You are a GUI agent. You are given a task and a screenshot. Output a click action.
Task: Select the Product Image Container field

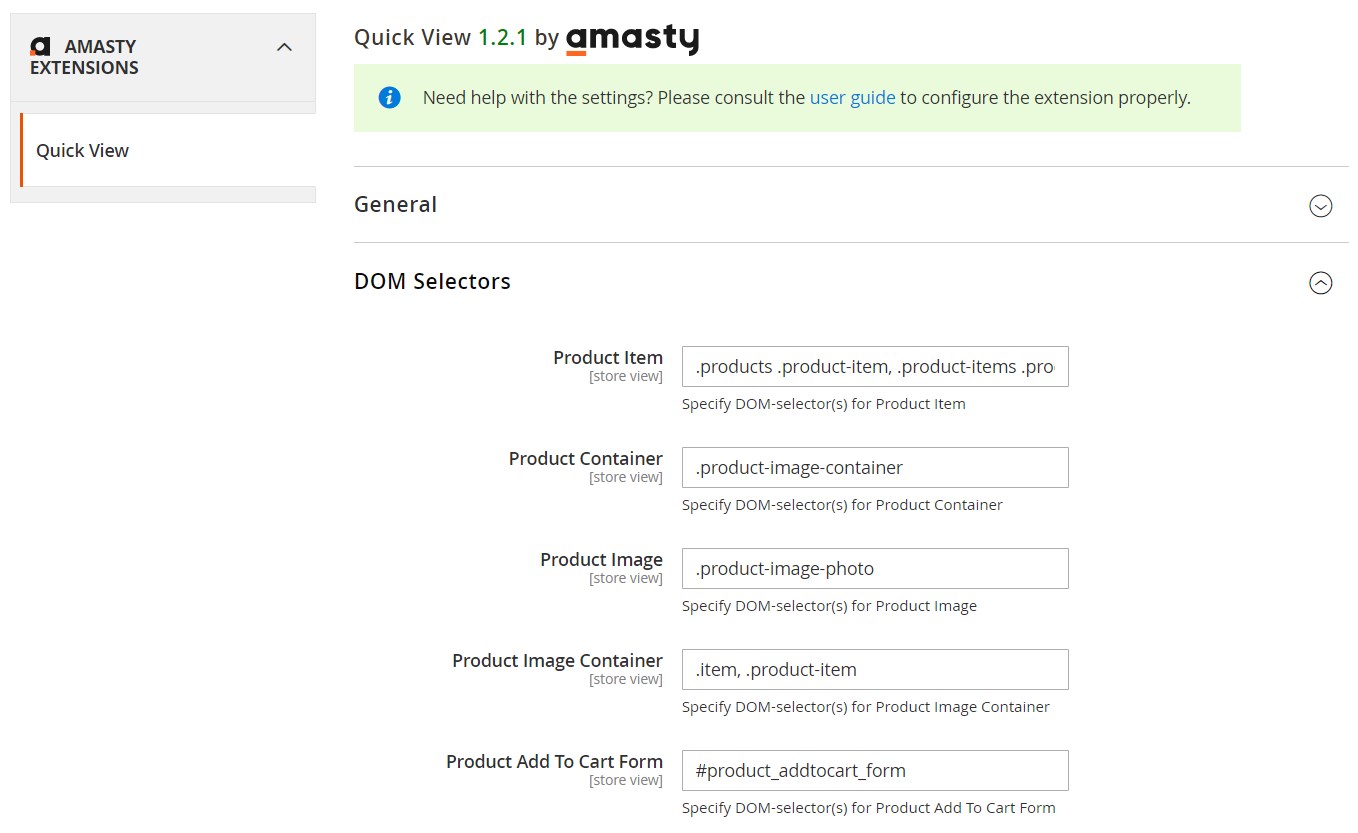(875, 670)
